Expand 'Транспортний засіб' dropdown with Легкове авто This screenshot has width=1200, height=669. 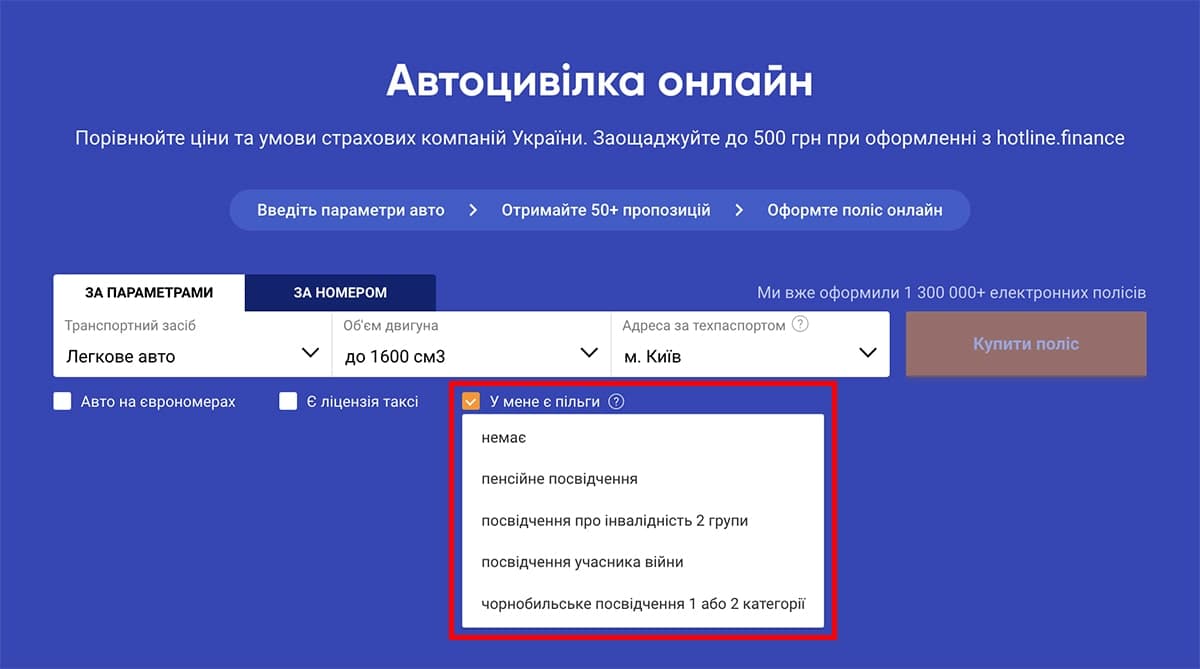[x=192, y=344]
